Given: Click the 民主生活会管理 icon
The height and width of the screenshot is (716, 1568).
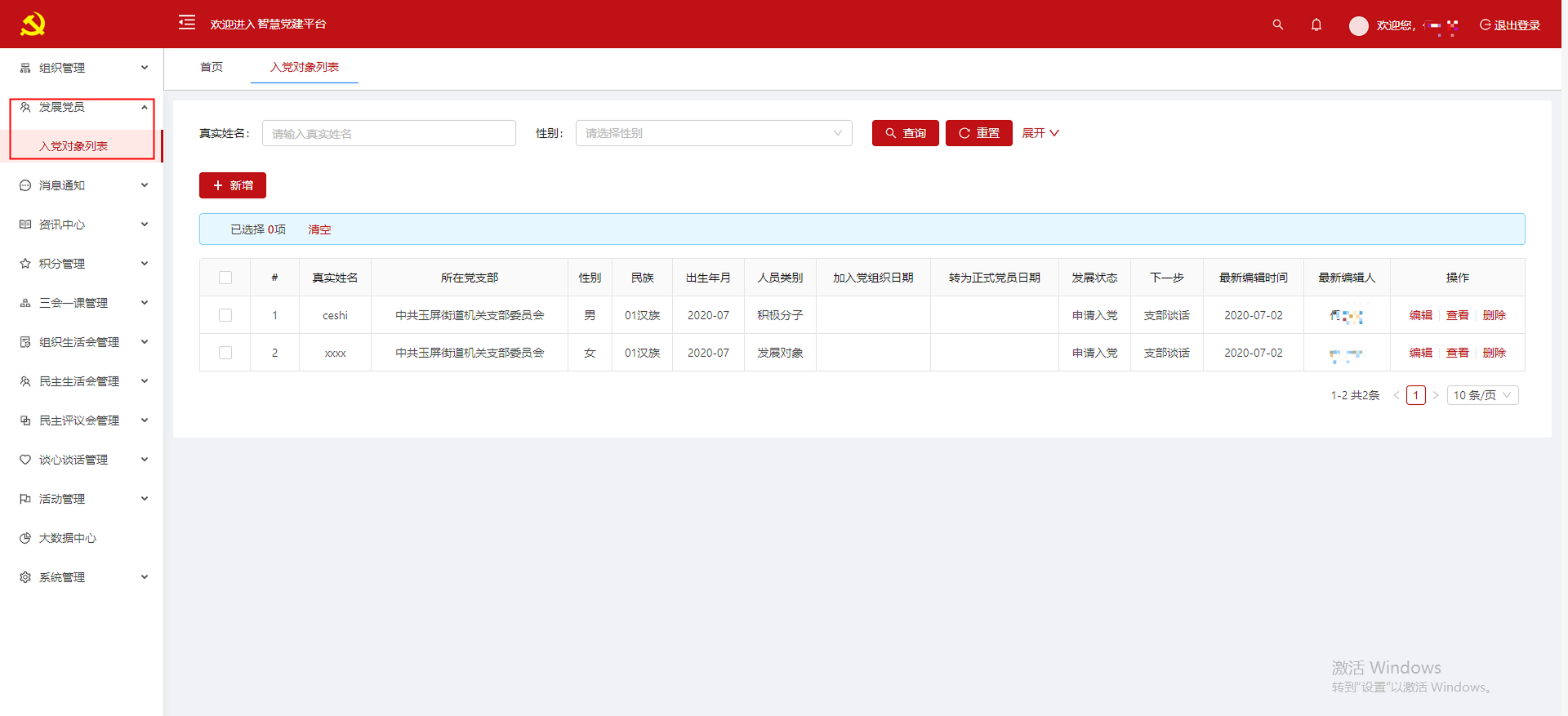Looking at the screenshot, I should (x=25, y=381).
